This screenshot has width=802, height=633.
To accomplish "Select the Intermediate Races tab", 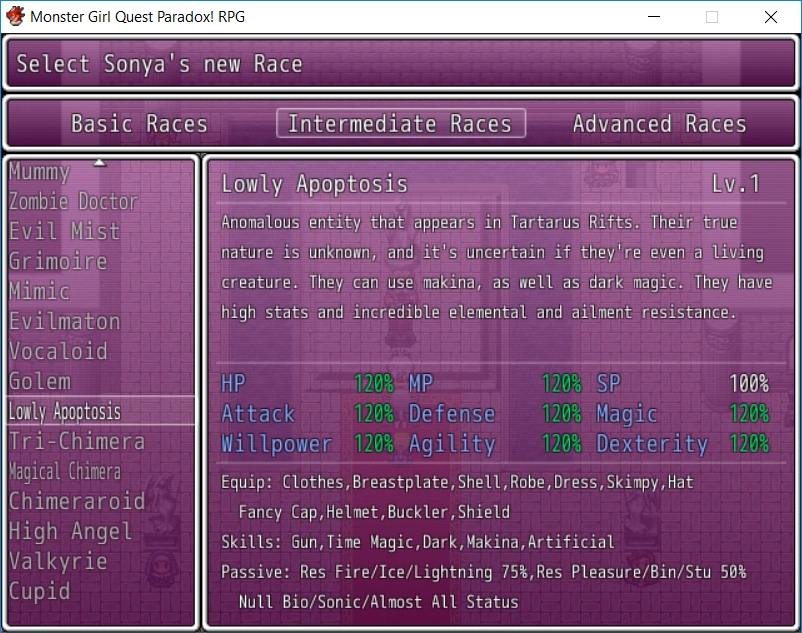I will (x=400, y=123).
